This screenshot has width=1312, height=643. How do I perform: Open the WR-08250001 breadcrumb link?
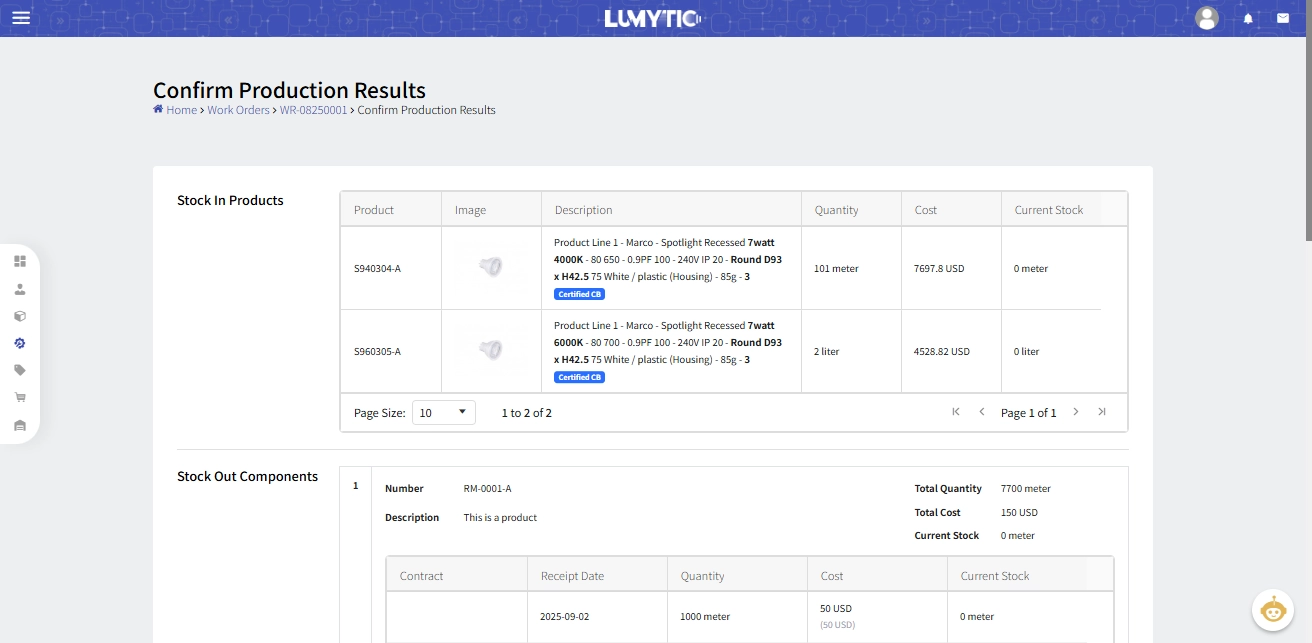click(313, 110)
